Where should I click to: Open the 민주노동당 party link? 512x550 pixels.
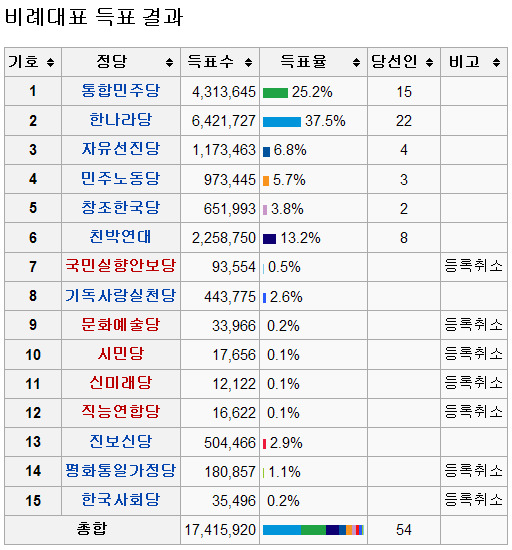(121, 178)
